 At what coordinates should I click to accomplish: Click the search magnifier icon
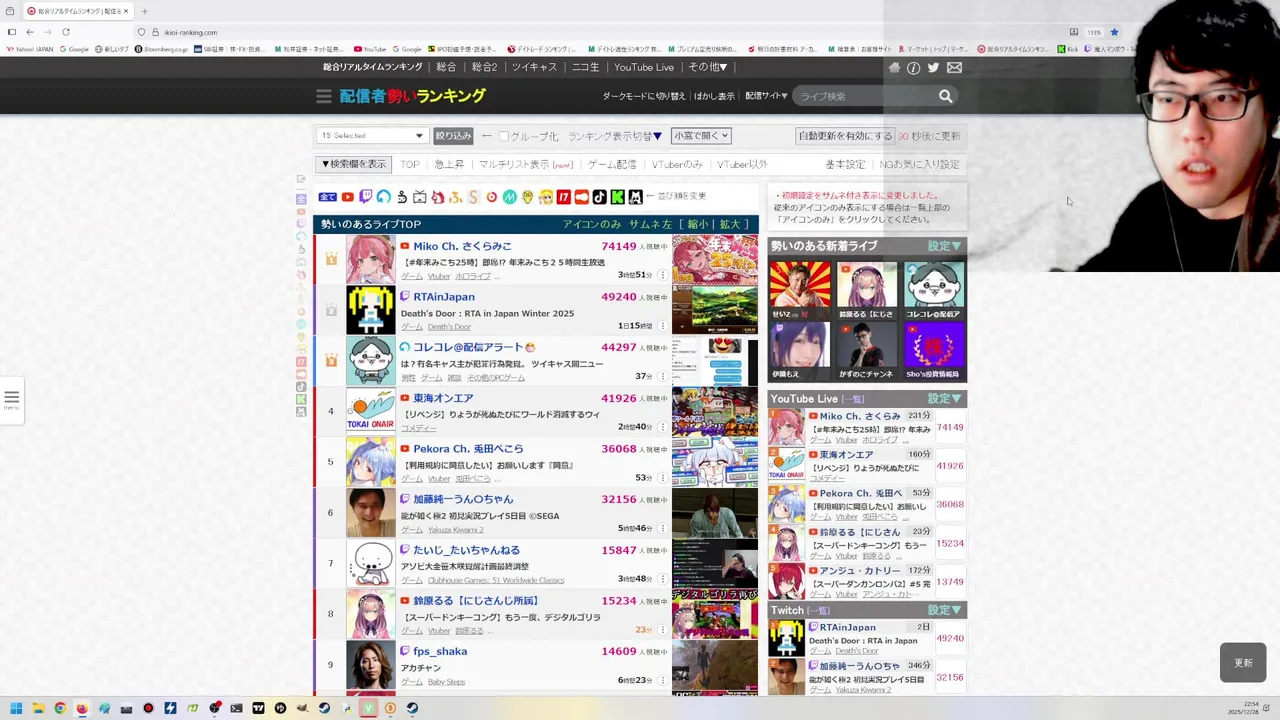[x=945, y=96]
